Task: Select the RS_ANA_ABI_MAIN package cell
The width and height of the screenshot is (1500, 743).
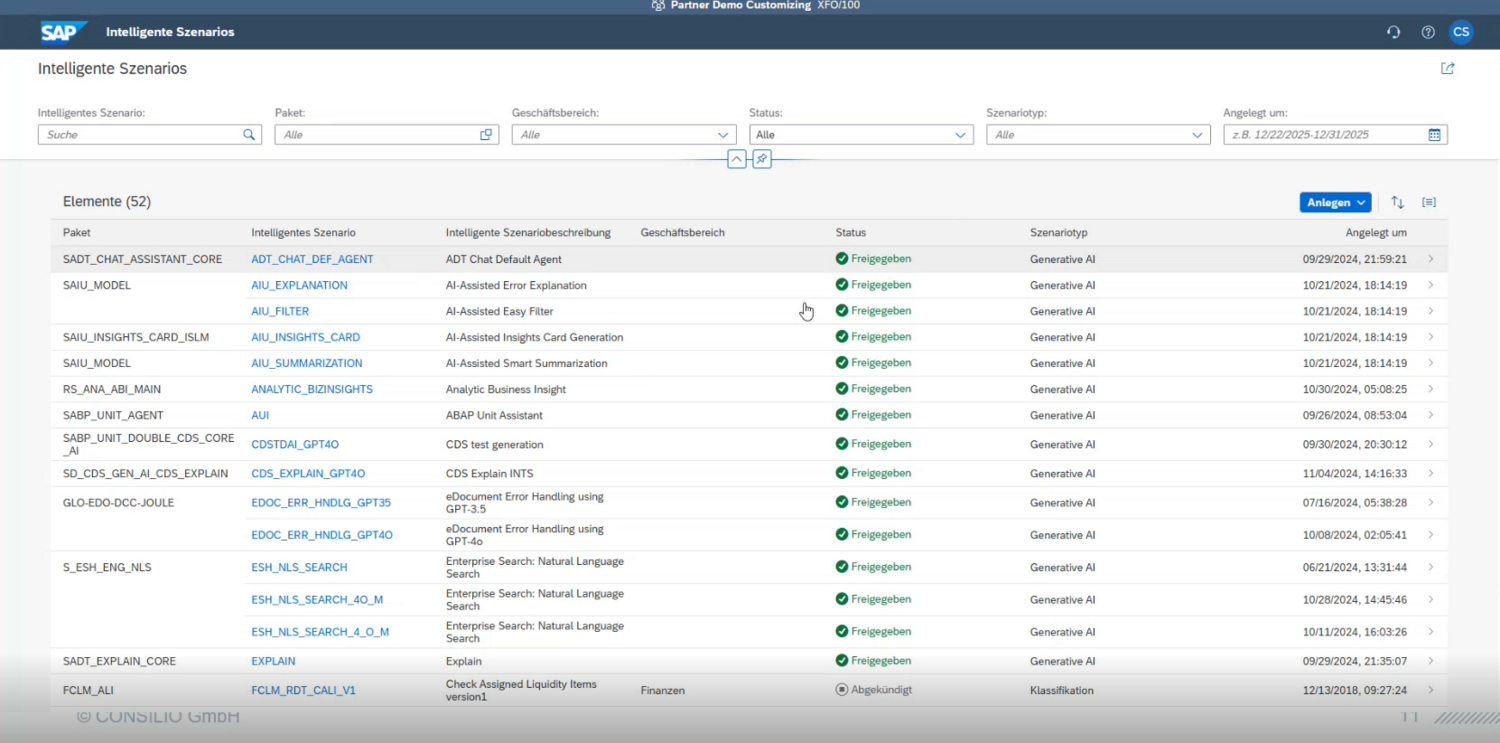Action: click(x=112, y=389)
